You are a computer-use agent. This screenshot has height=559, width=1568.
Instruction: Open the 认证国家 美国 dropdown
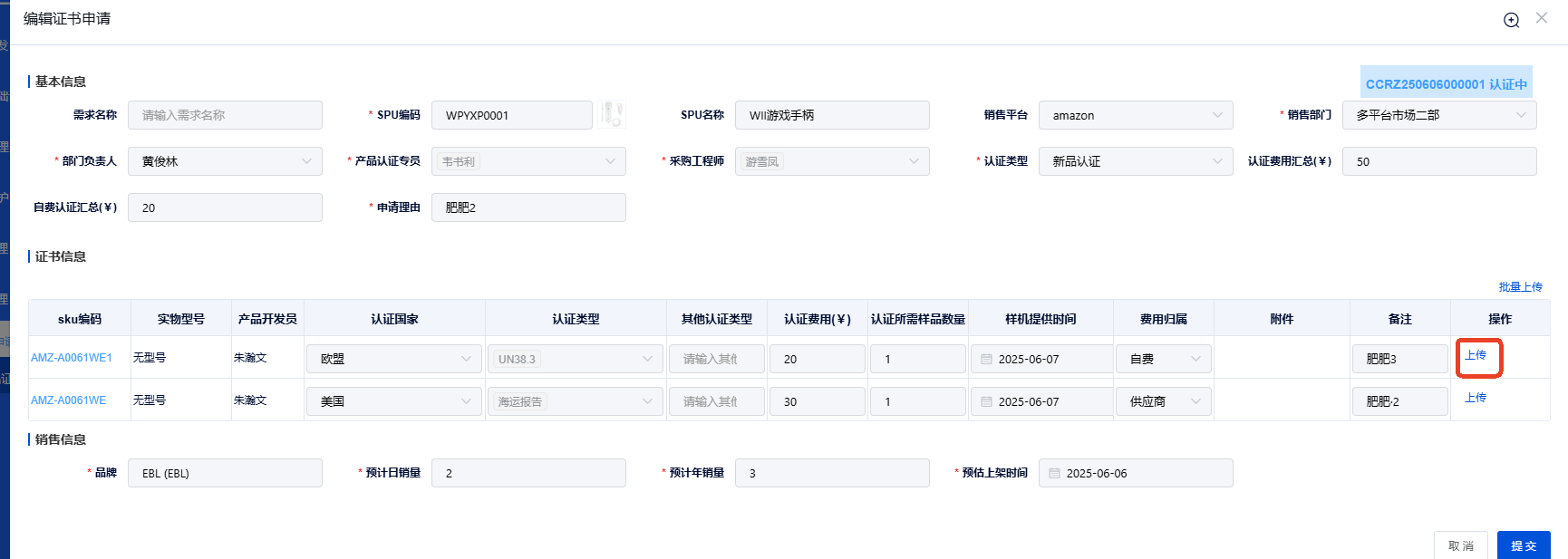click(393, 401)
